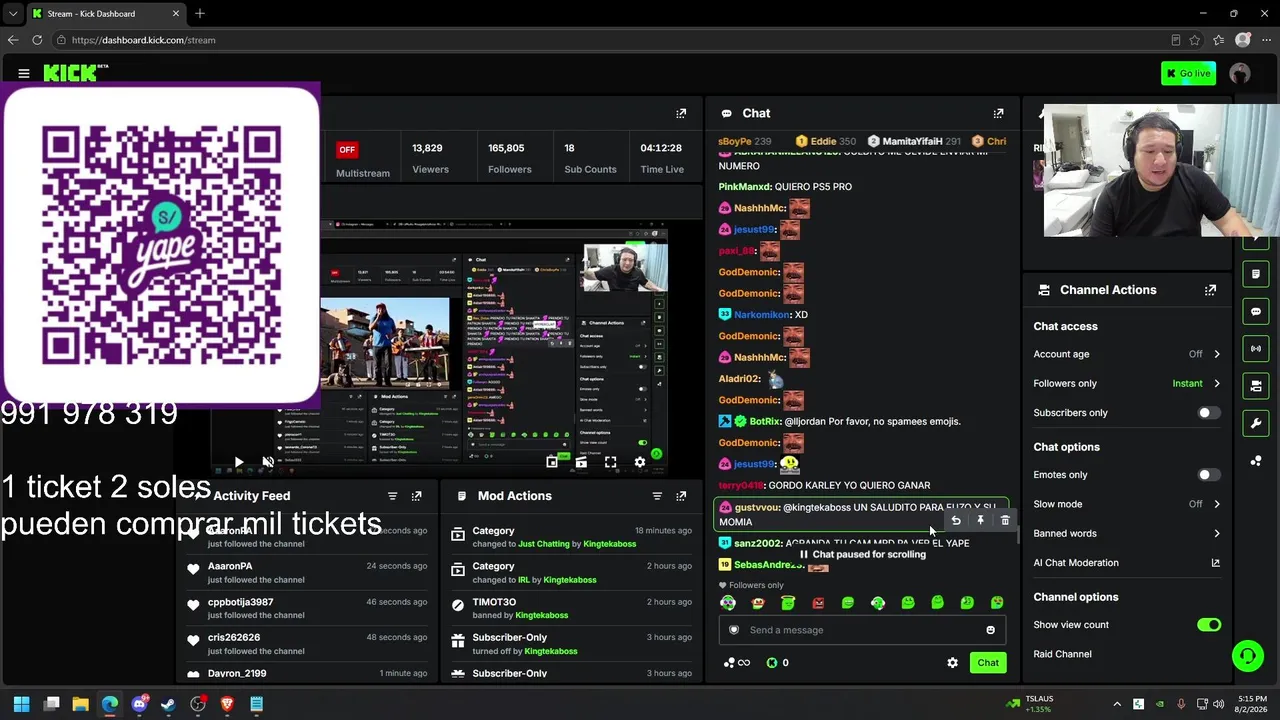
Task: Open the sidebar clips icon
Action: [x=1256, y=385]
